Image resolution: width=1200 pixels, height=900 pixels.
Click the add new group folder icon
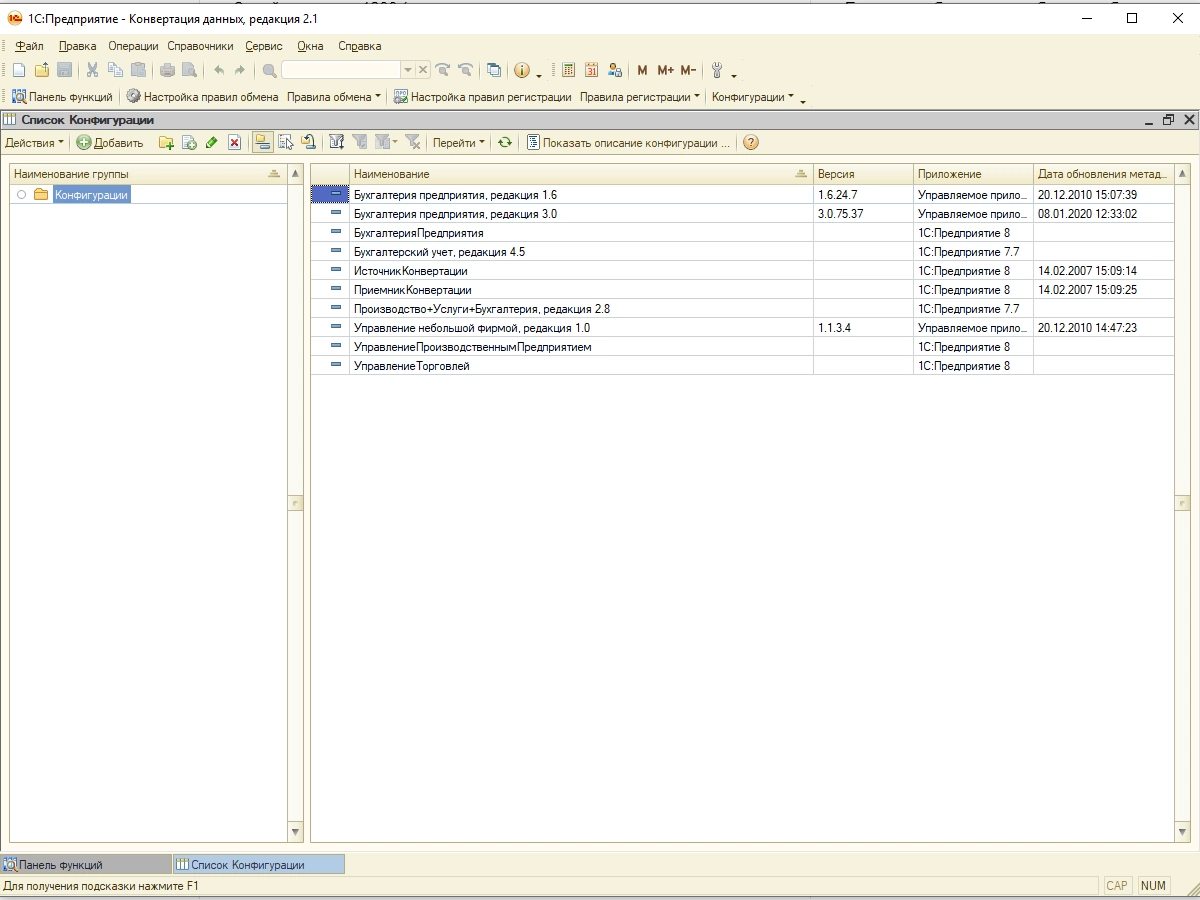[x=166, y=143]
